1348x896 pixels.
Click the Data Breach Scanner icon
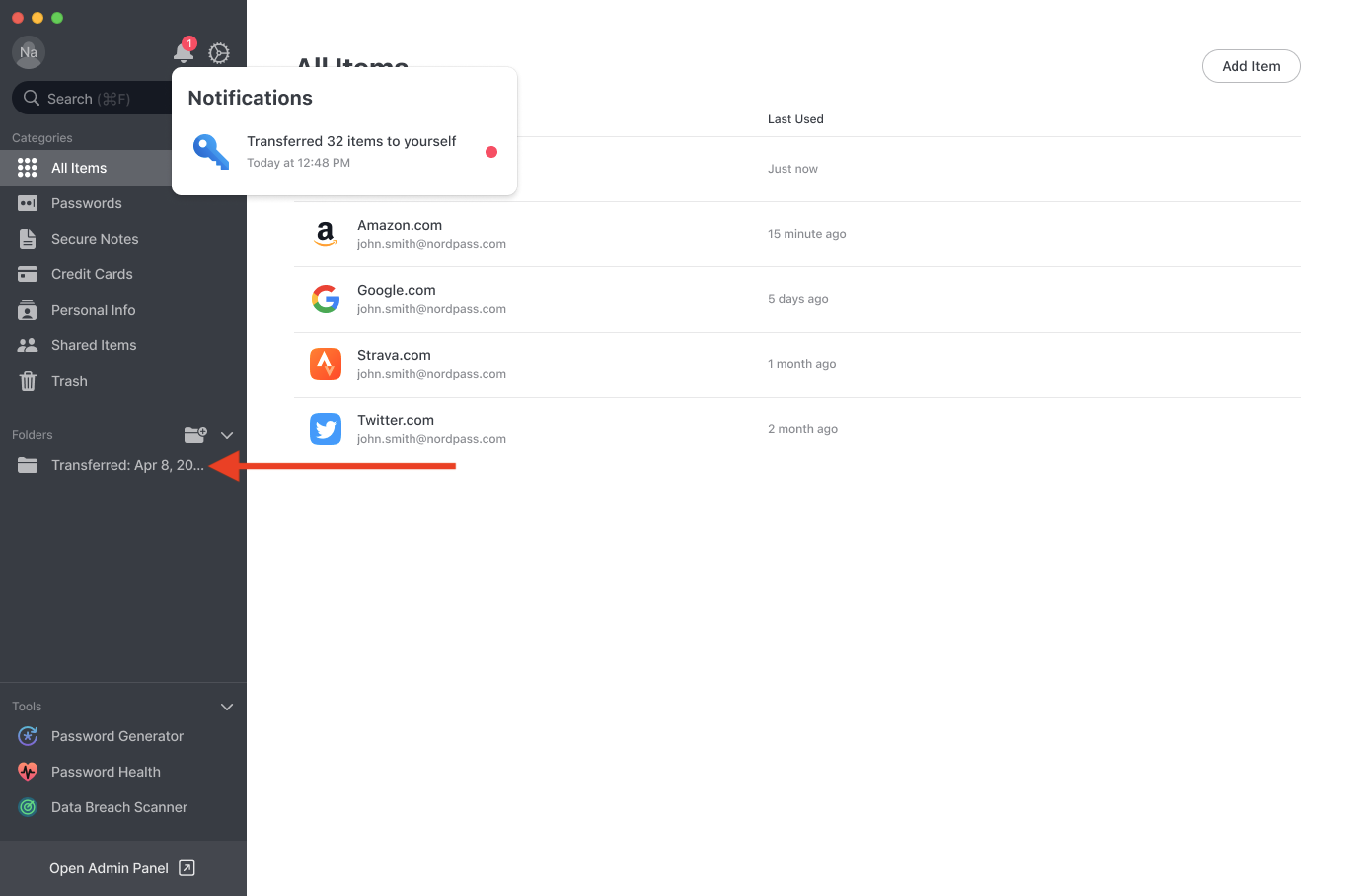tap(28, 807)
